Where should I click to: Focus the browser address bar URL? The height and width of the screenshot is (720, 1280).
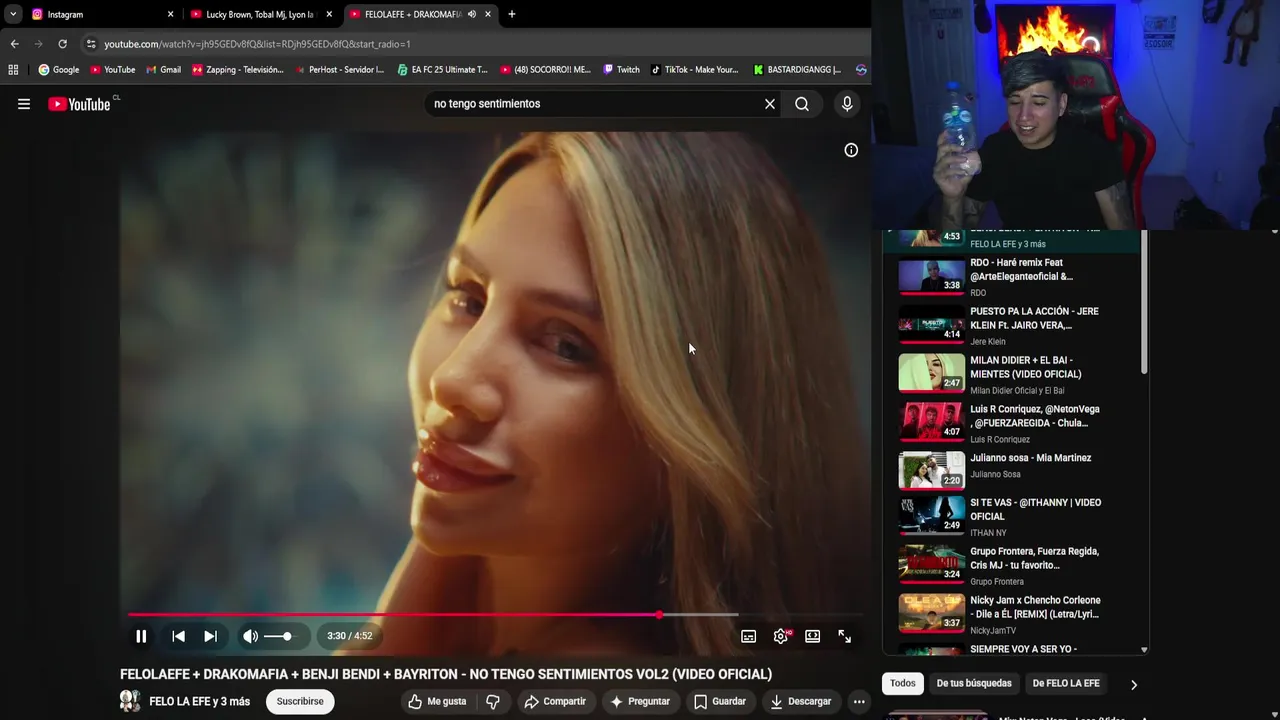[x=257, y=44]
